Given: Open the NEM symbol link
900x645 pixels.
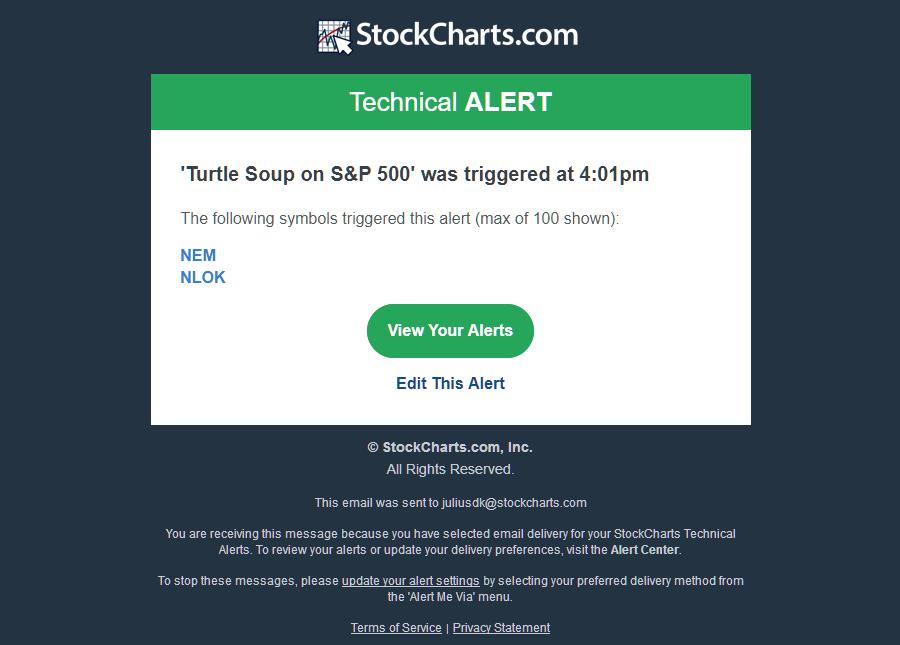Looking at the screenshot, I should pyautogui.click(x=198, y=255).
